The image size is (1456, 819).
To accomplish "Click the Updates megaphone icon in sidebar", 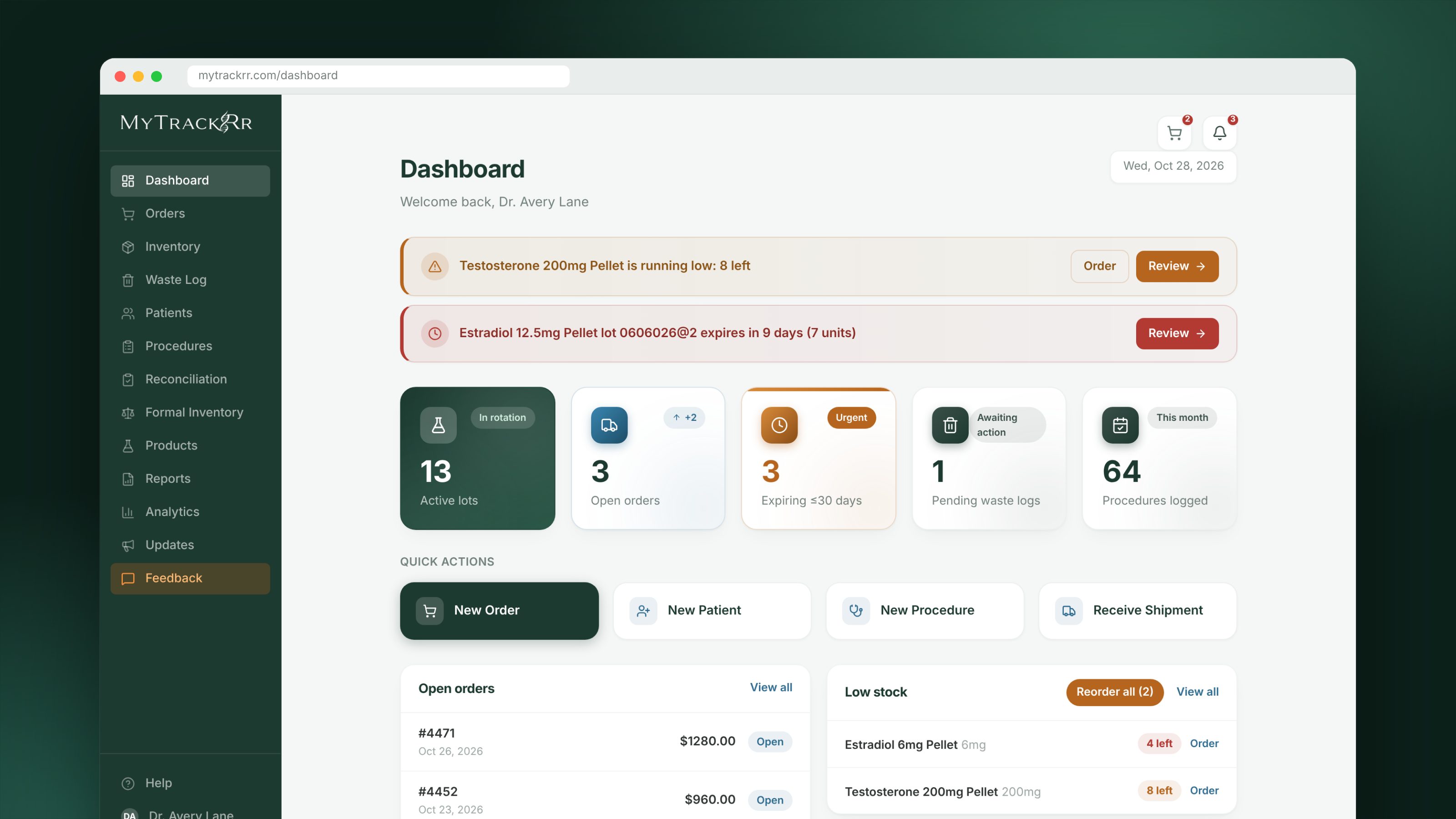I will coord(128,546).
